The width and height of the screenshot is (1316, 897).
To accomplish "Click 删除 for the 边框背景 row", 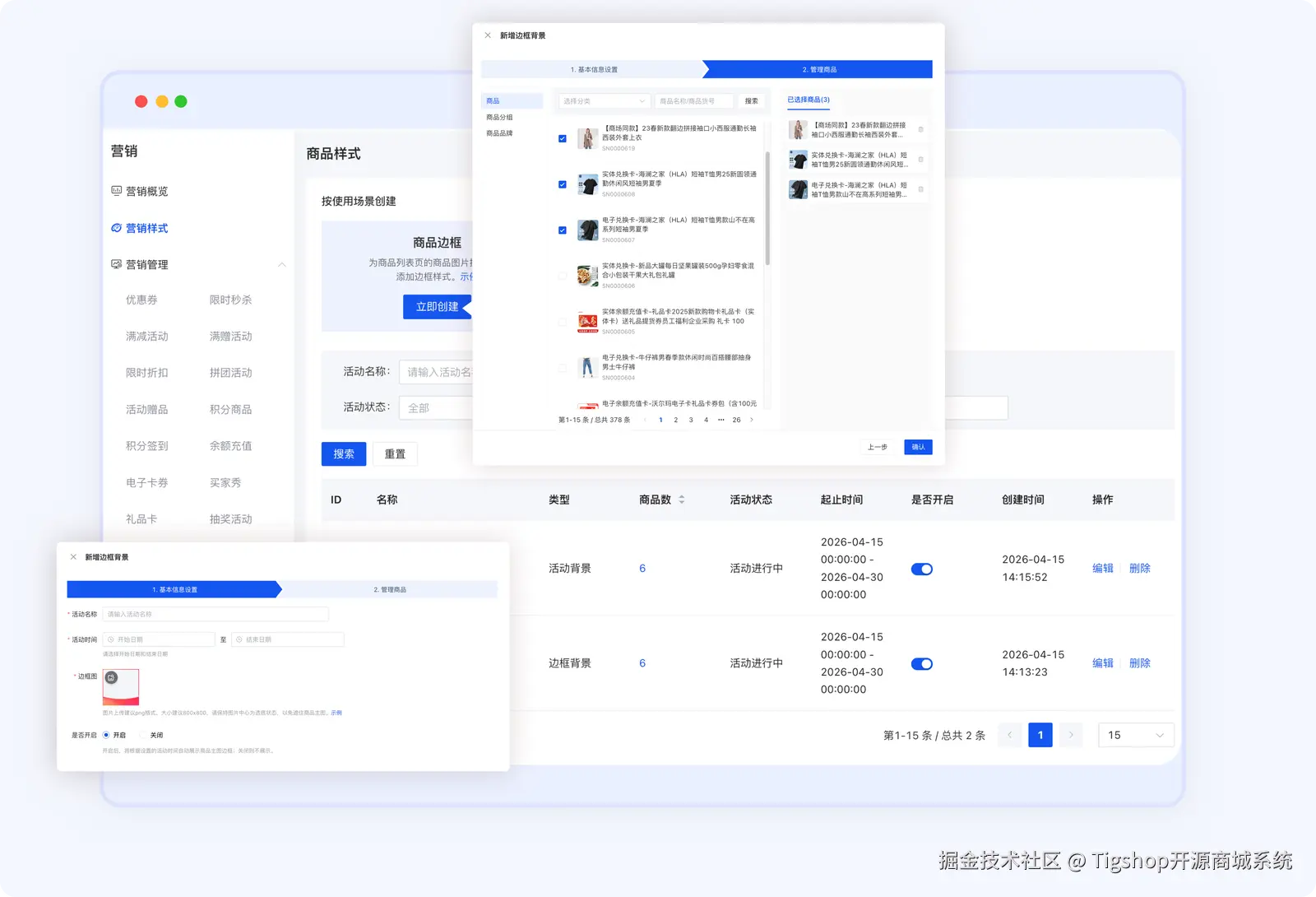I will coord(1139,663).
